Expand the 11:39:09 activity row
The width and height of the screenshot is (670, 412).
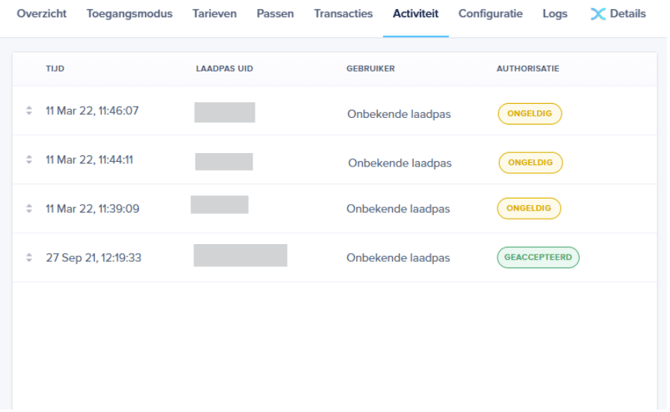(29, 209)
